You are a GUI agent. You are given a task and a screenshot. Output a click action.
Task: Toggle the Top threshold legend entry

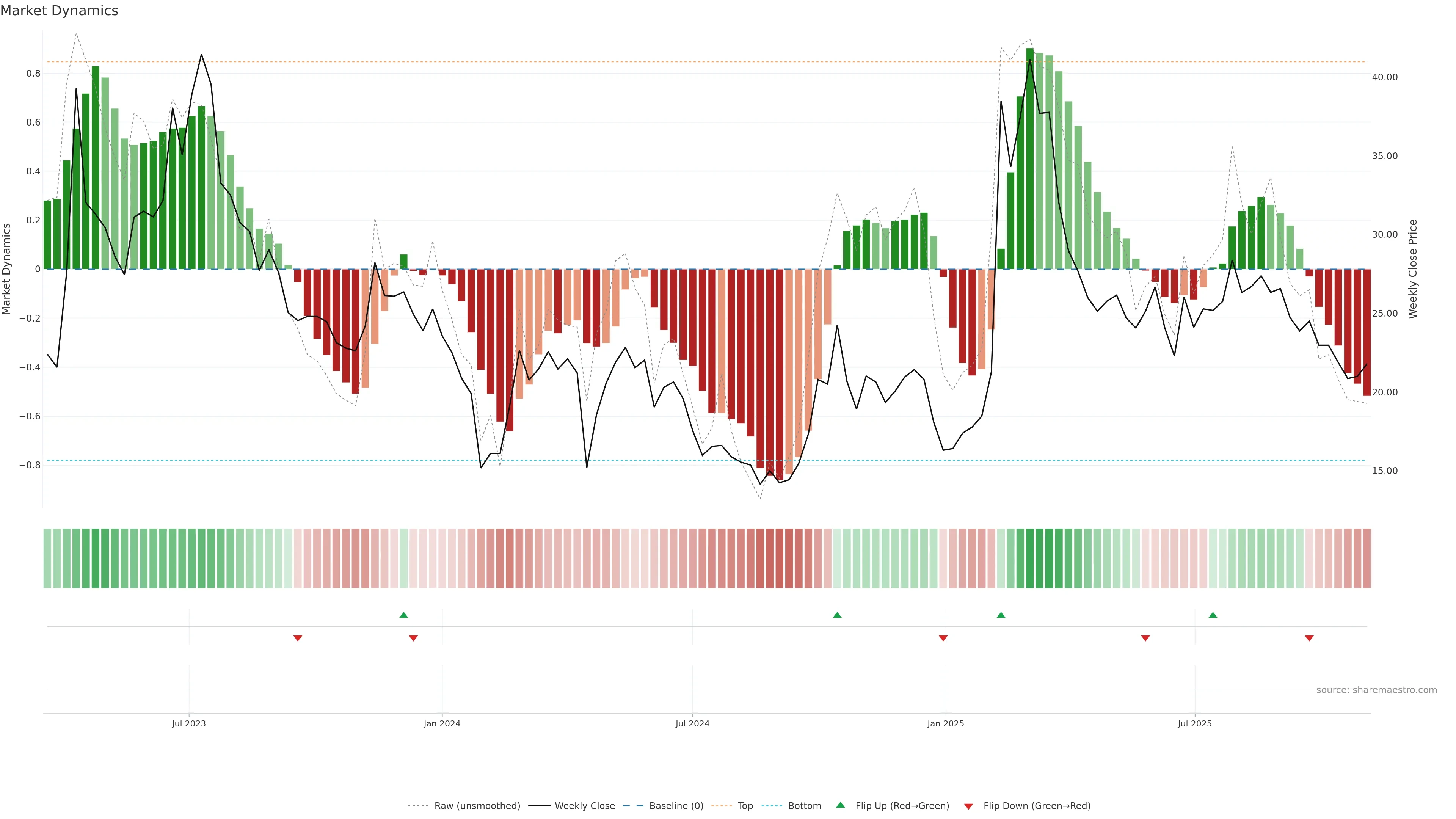tap(745, 806)
